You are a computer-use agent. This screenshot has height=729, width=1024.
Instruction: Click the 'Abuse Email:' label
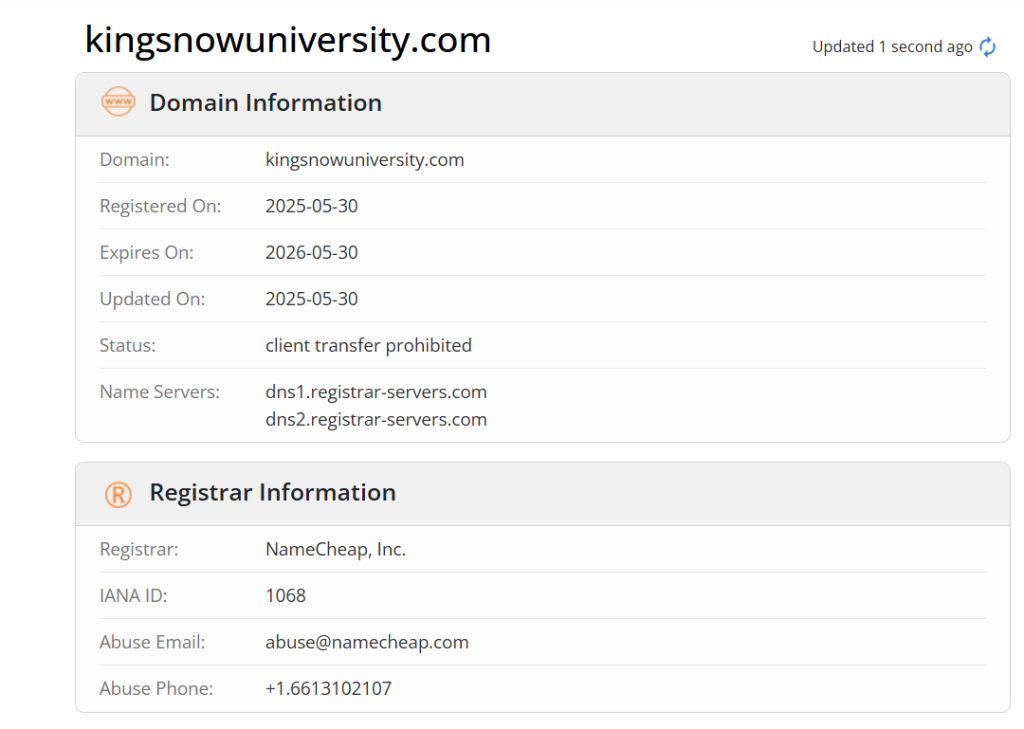pyautogui.click(x=152, y=642)
